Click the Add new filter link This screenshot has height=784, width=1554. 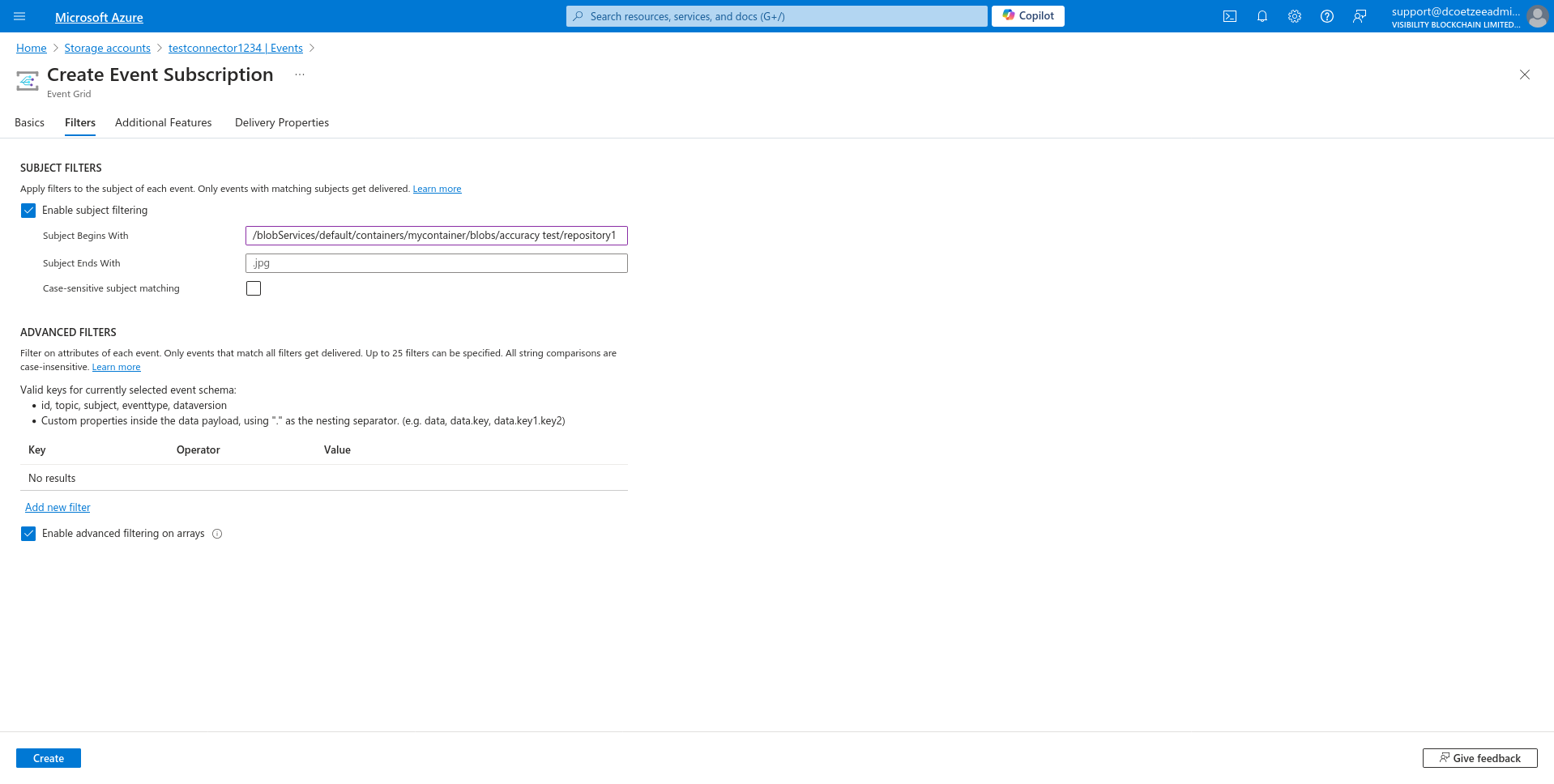click(x=58, y=508)
